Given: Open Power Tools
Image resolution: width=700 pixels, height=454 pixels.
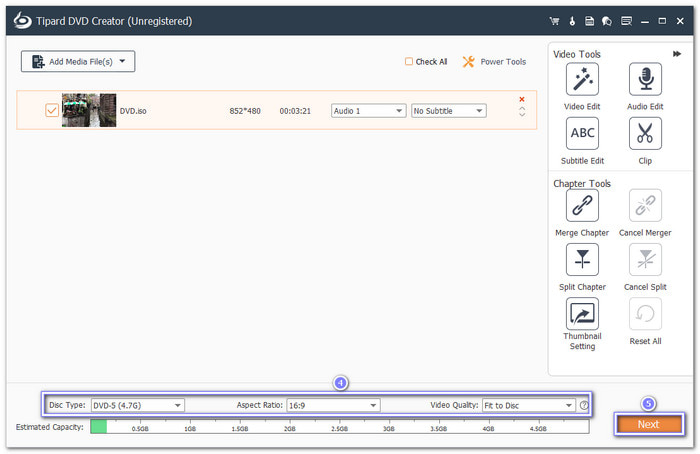Looking at the screenshot, I should [494, 62].
